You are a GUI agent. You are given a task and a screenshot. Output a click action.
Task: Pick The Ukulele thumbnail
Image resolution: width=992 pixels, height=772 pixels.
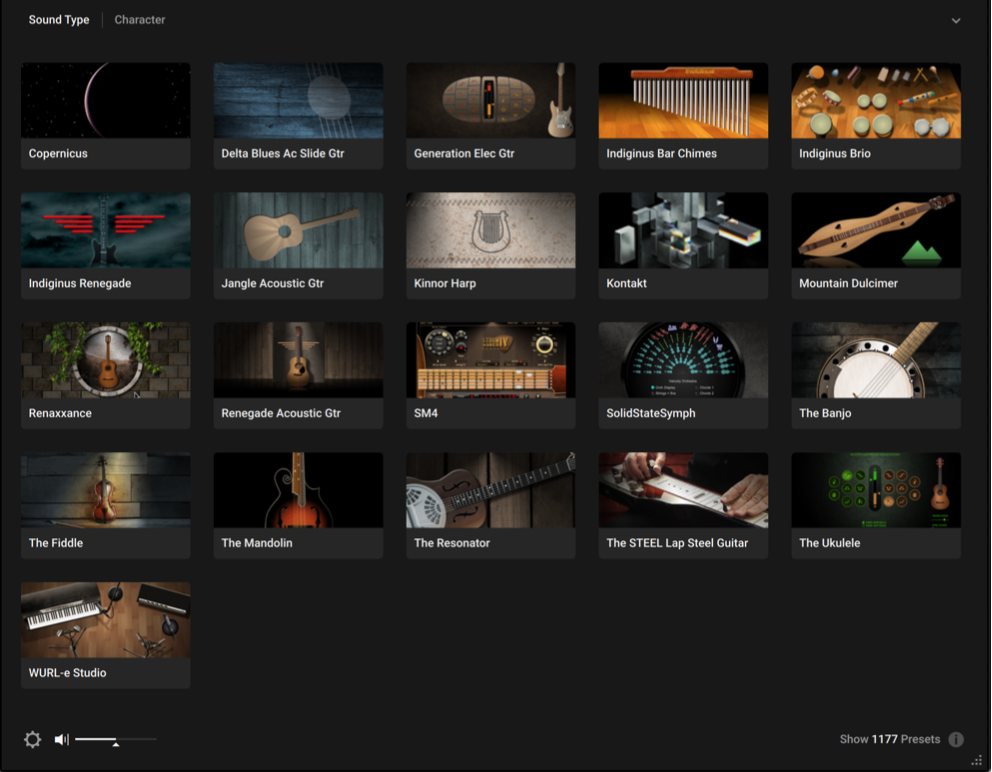[876, 490]
